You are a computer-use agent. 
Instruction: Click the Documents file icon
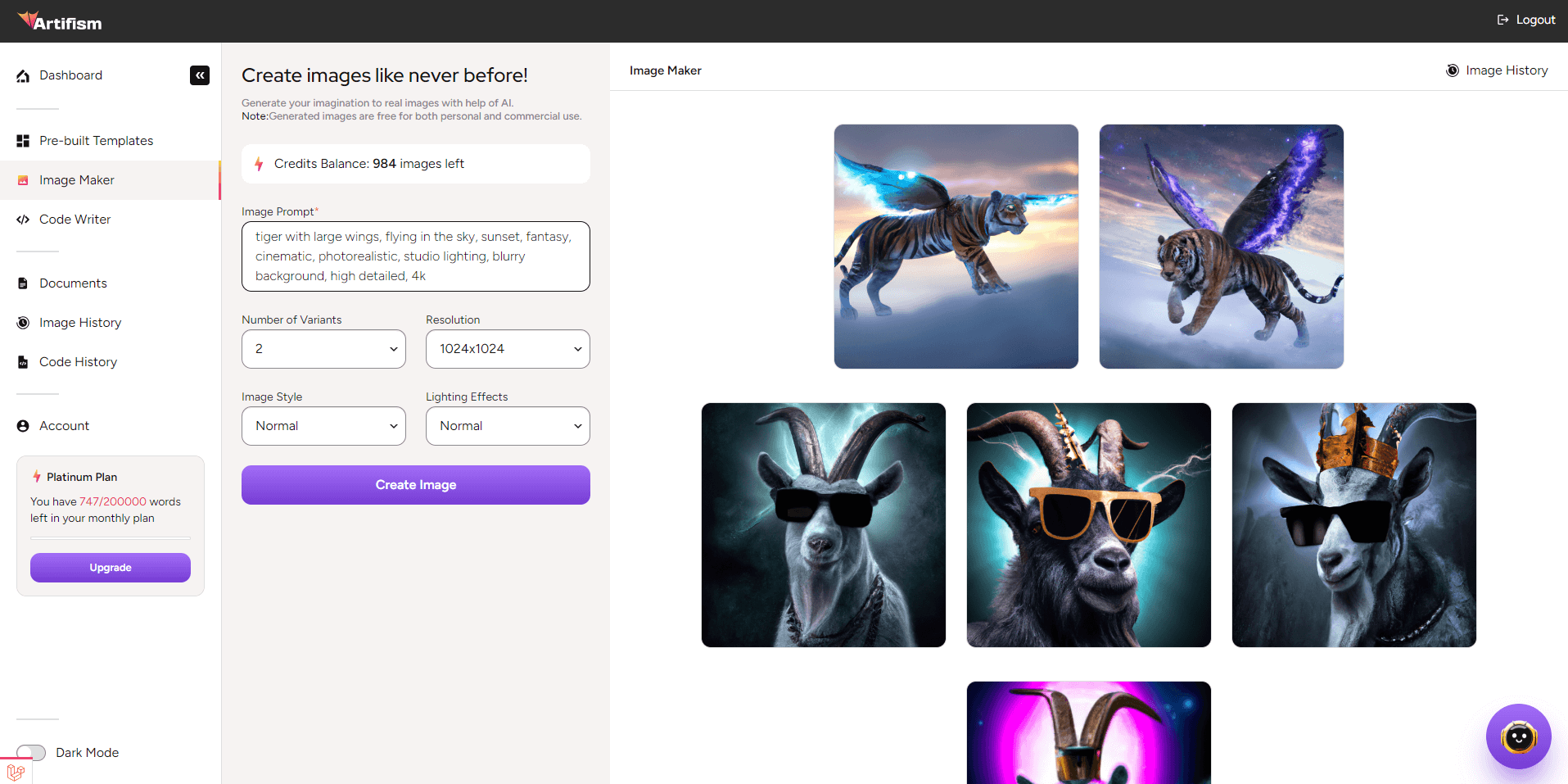click(x=23, y=283)
